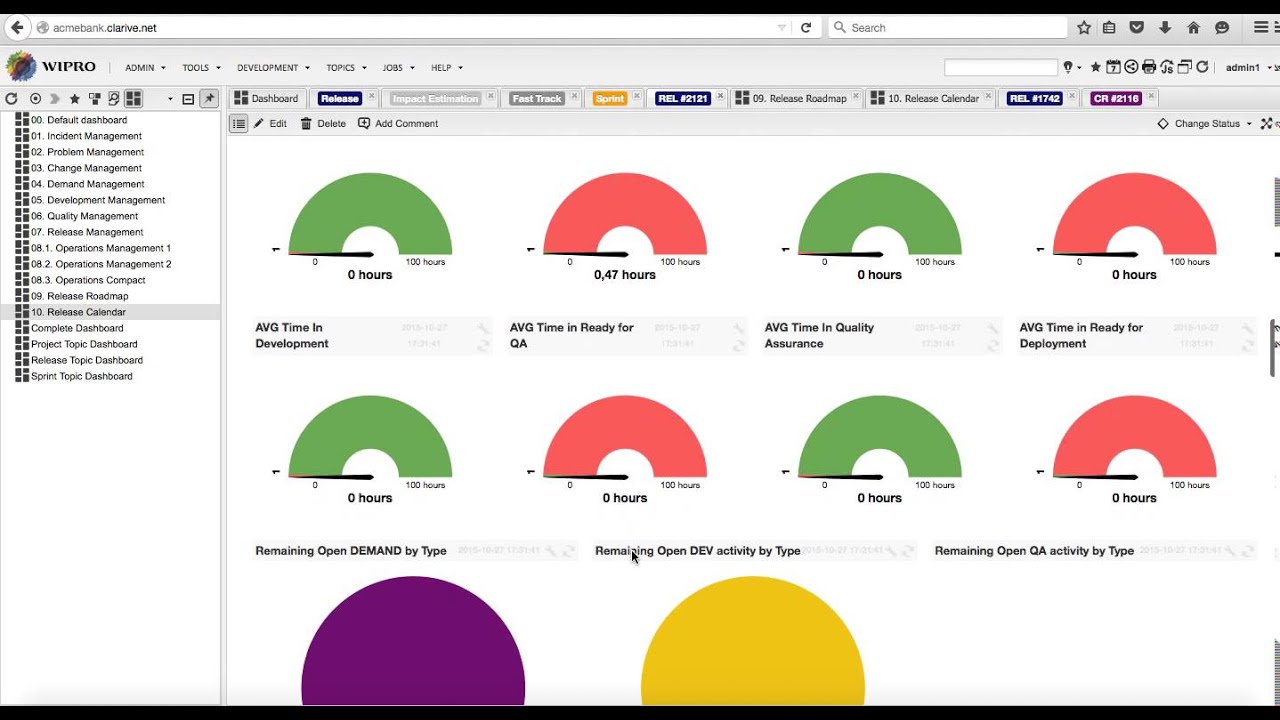
Task: Click the refresh icon in header right
Action: click(1203, 68)
